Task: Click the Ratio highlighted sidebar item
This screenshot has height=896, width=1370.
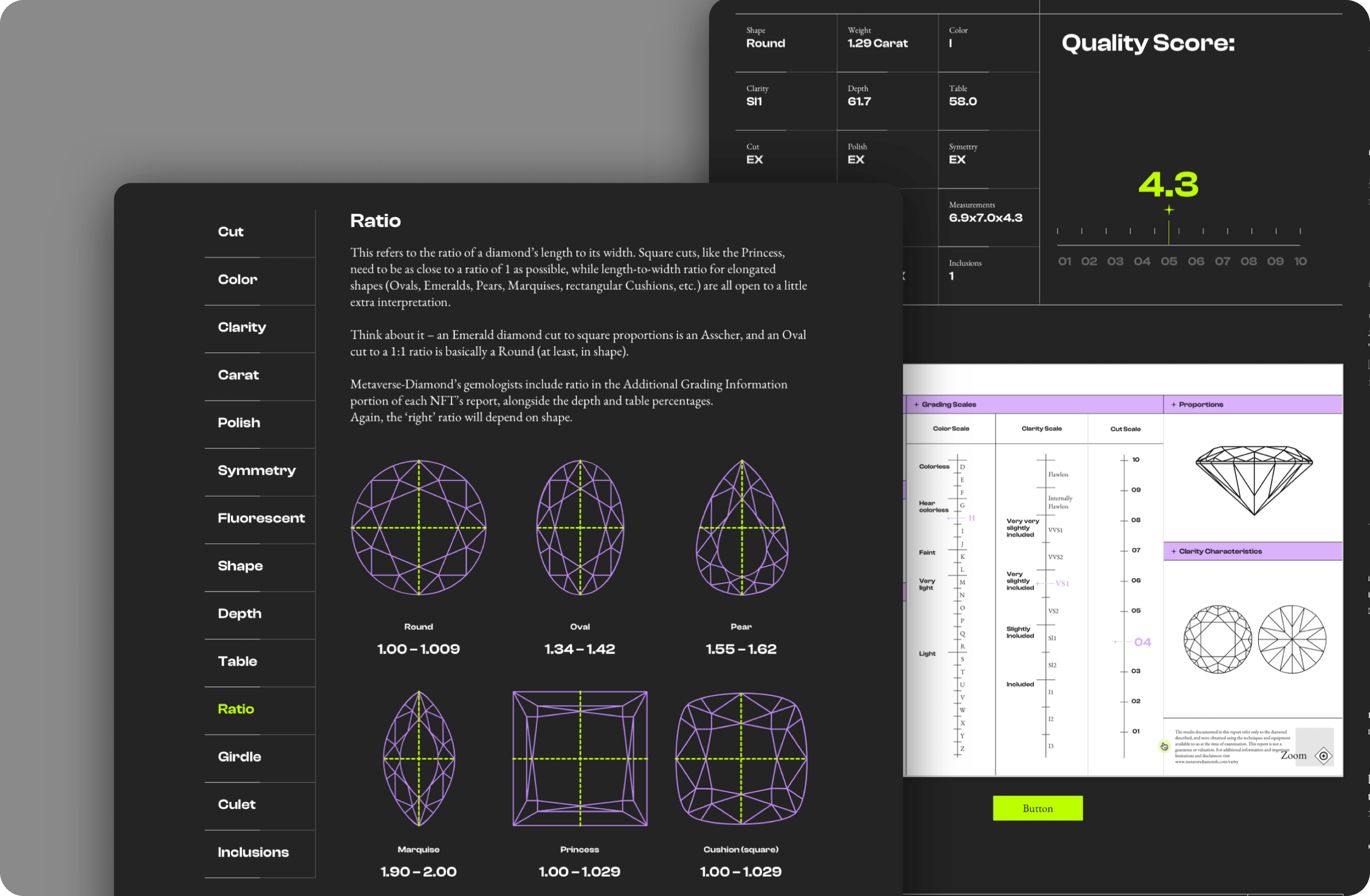Action: point(236,709)
